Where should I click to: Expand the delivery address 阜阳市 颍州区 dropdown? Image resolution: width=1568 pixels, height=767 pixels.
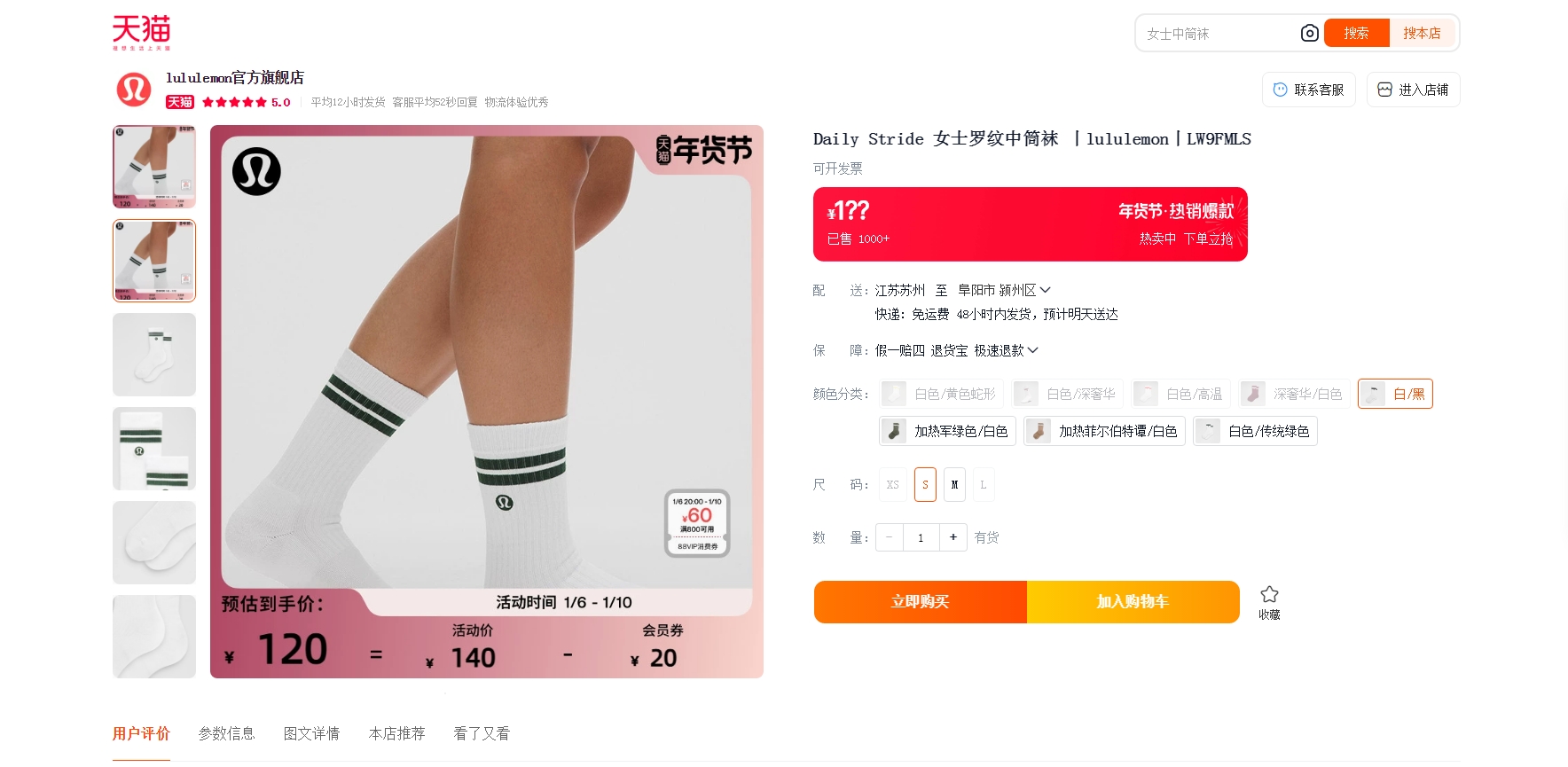click(1045, 290)
